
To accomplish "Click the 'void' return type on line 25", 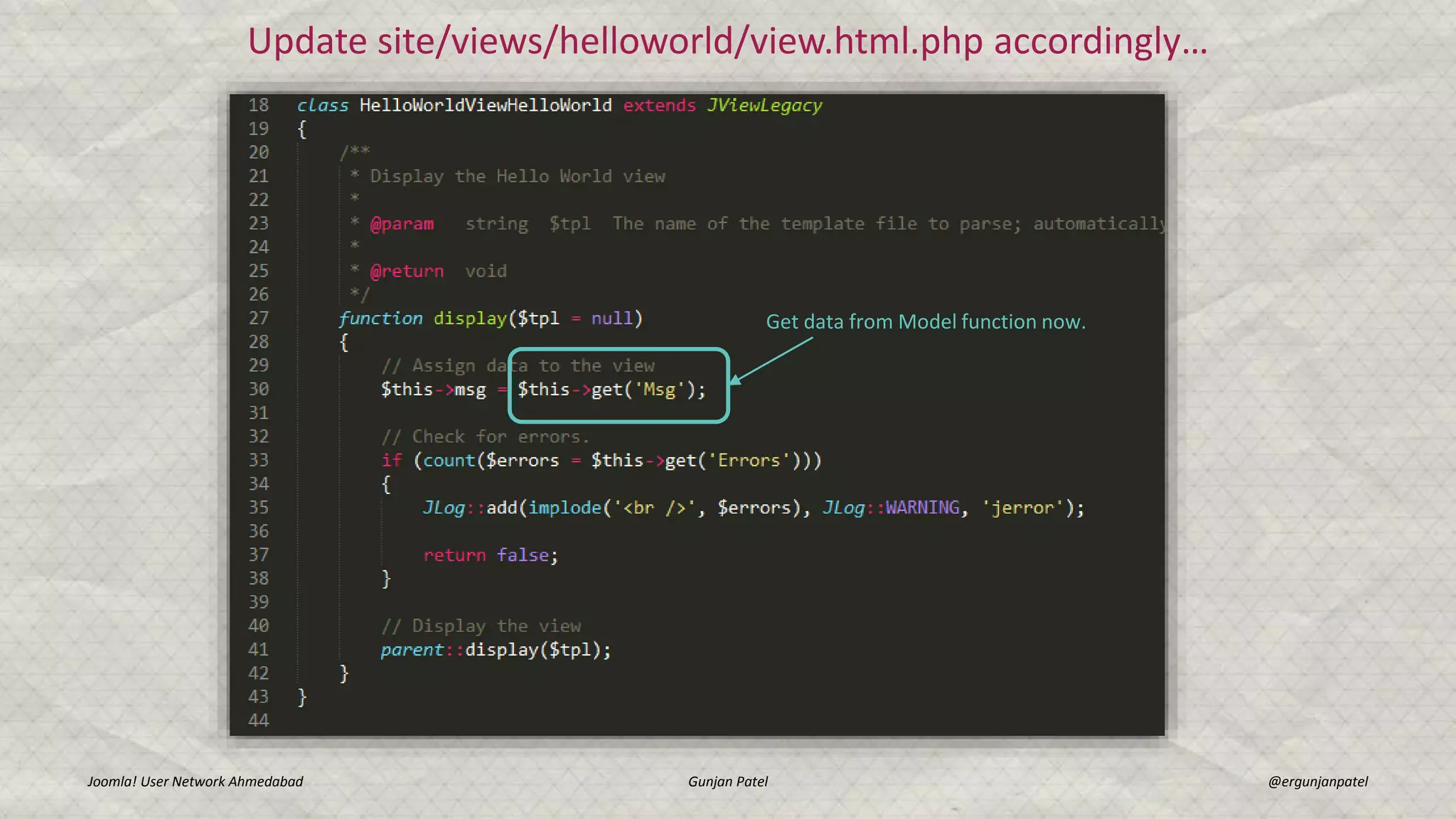I will pyautogui.click(x=486, y=271).
